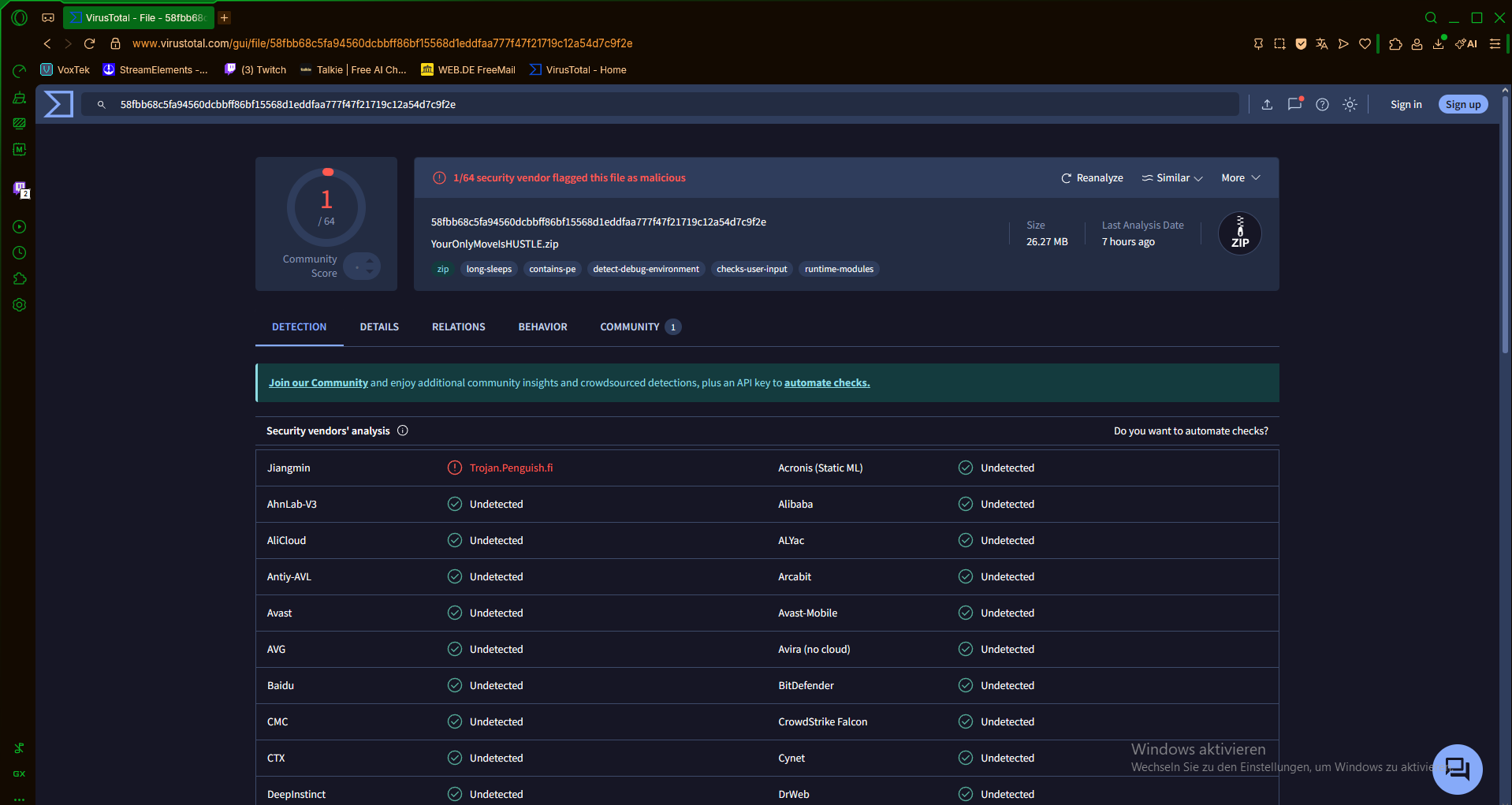Toggle VirusTotal light/dark theme
The width and height of the screenshot is (1512, 805).
click(1350, 104)
